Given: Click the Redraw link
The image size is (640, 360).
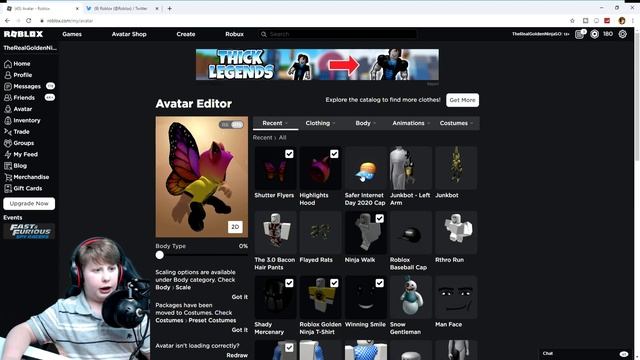Looking at the screenshot, I should (x=237, y=356).
